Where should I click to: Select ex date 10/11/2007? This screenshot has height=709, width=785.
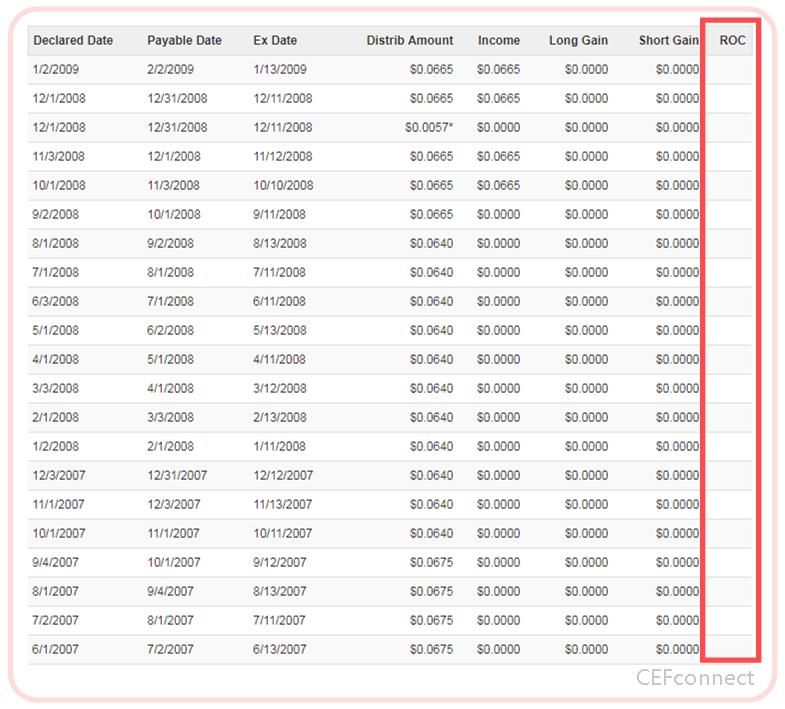coord(282,534)
